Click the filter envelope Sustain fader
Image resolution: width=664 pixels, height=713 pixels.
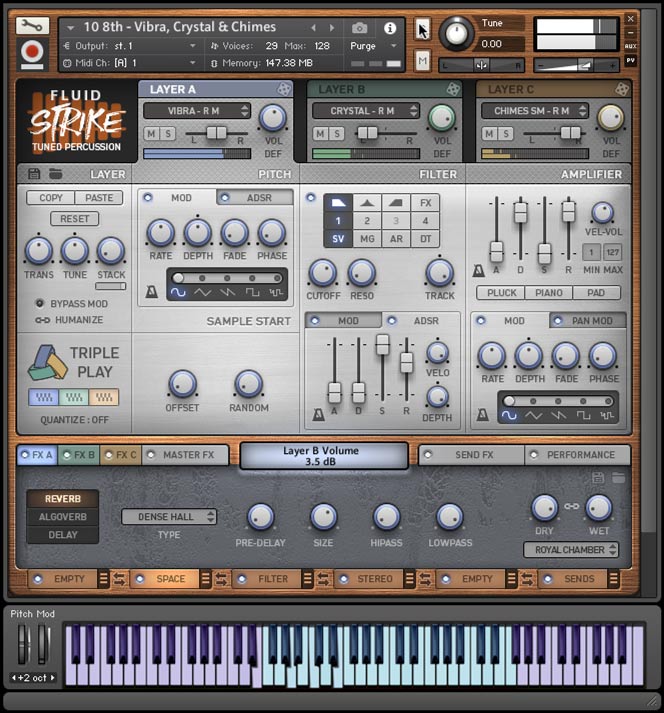tap(382, 344)
